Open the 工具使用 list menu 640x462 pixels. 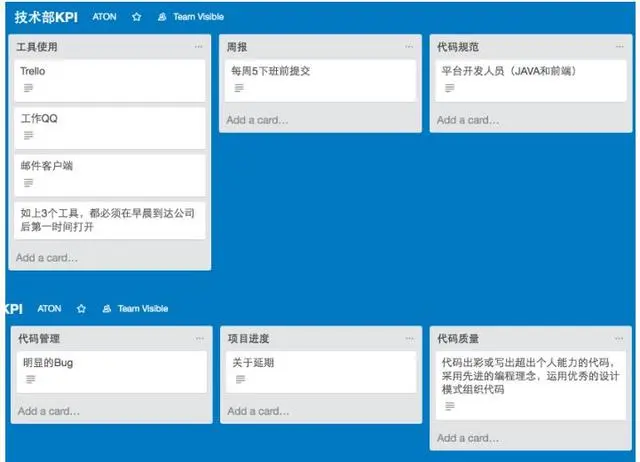coord(198,46)
